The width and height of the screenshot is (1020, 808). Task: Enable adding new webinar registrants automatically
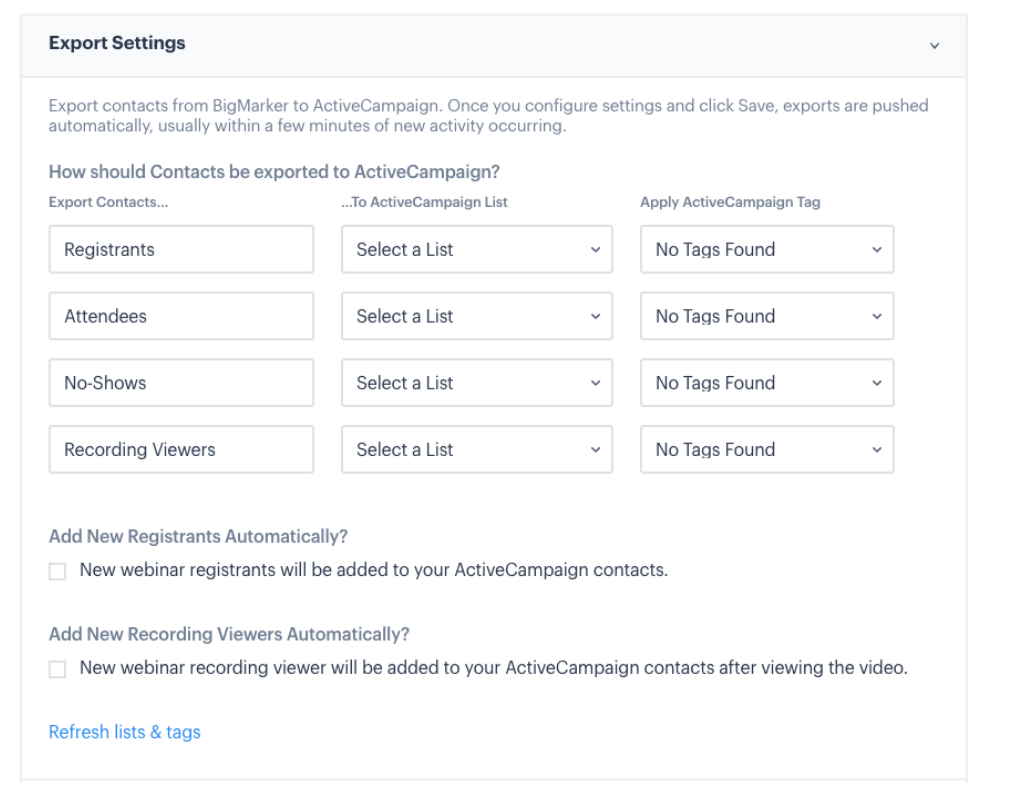click(57, 571)
